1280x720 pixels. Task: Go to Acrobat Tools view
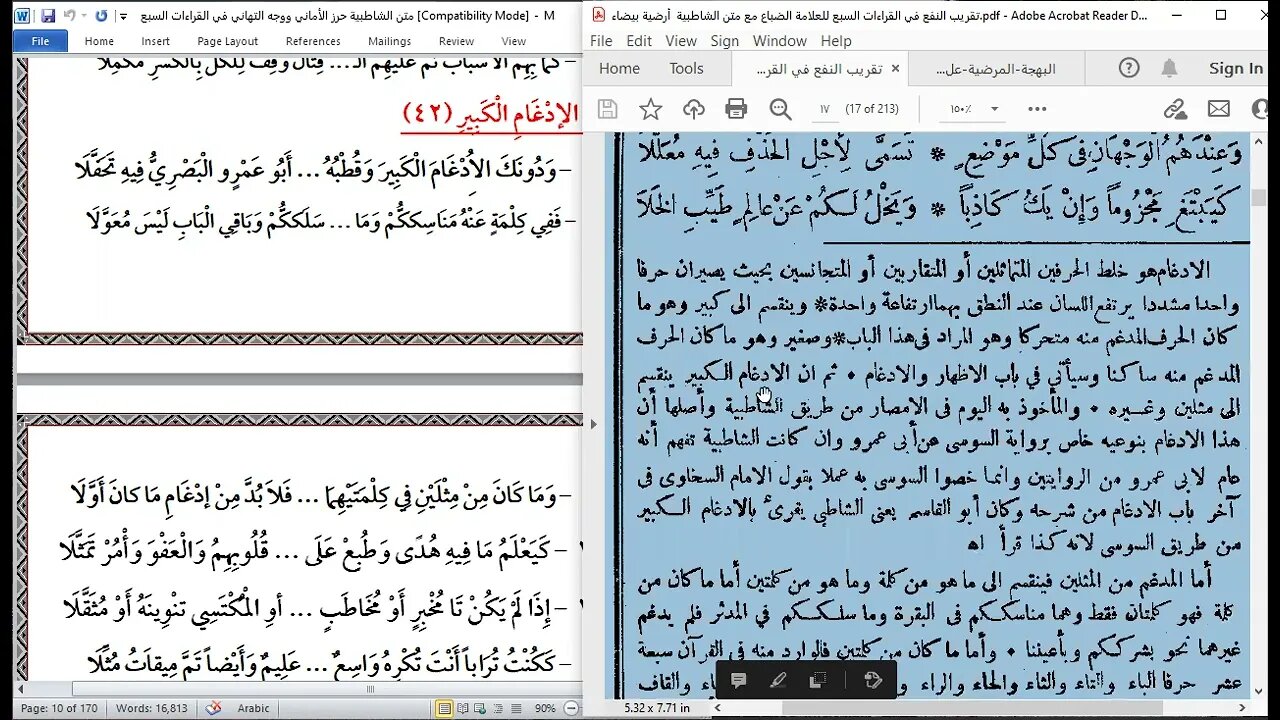(686, 68)
